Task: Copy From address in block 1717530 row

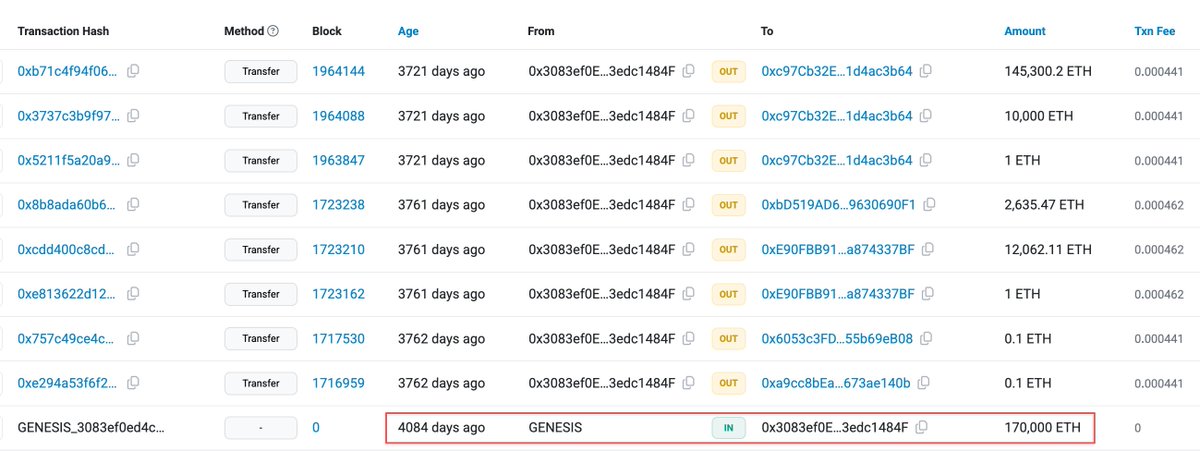Action: [688, 338]
